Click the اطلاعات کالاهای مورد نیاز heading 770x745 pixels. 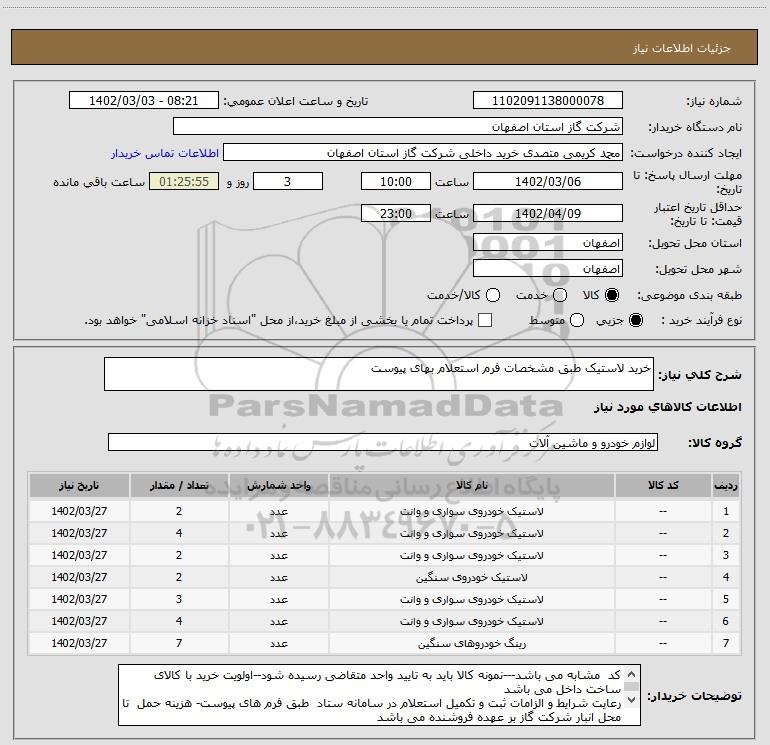pyautogui.click(x=667, y=407)
